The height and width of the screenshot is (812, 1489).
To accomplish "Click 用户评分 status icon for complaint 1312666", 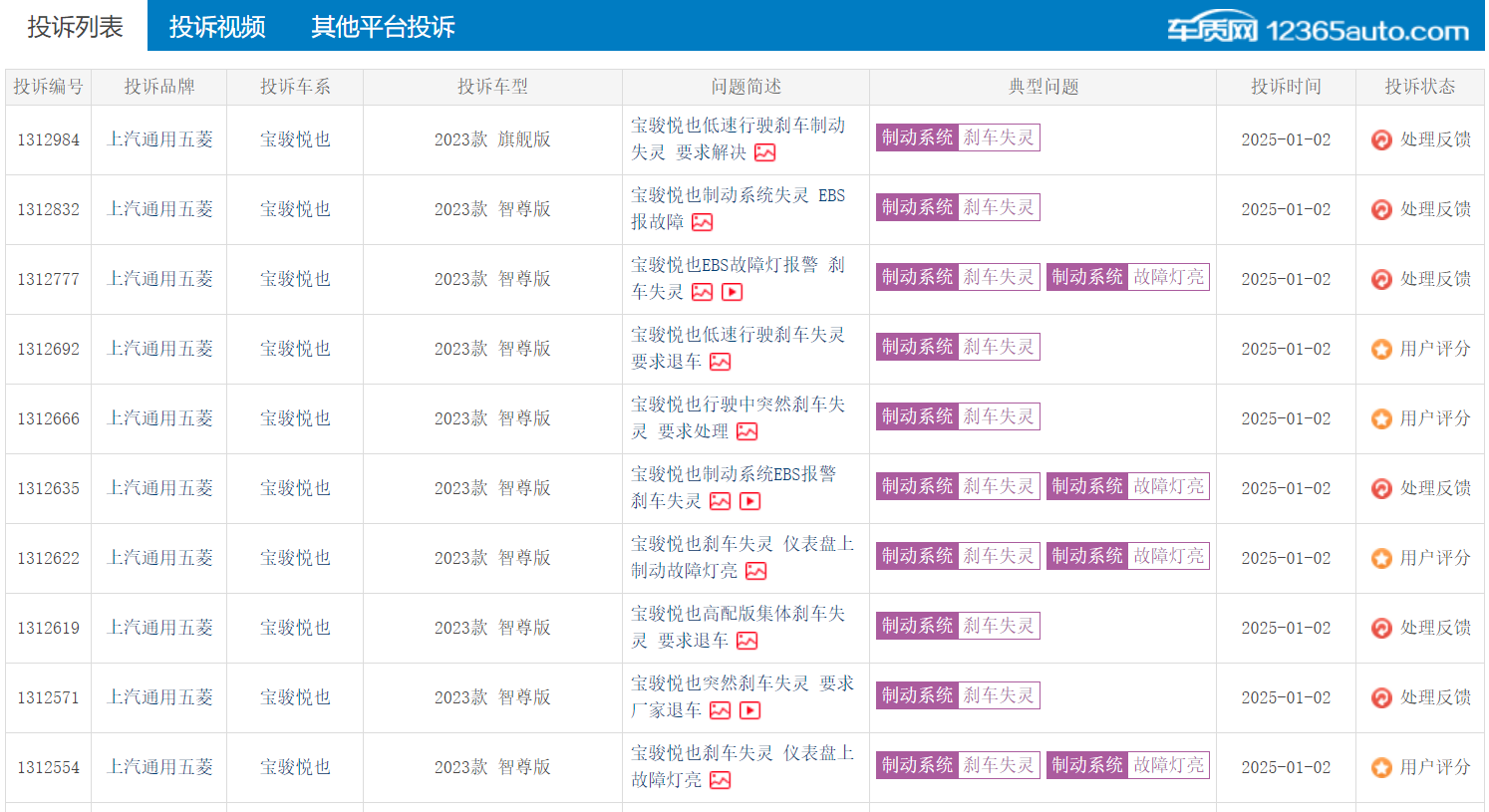I will [1381, 418].
